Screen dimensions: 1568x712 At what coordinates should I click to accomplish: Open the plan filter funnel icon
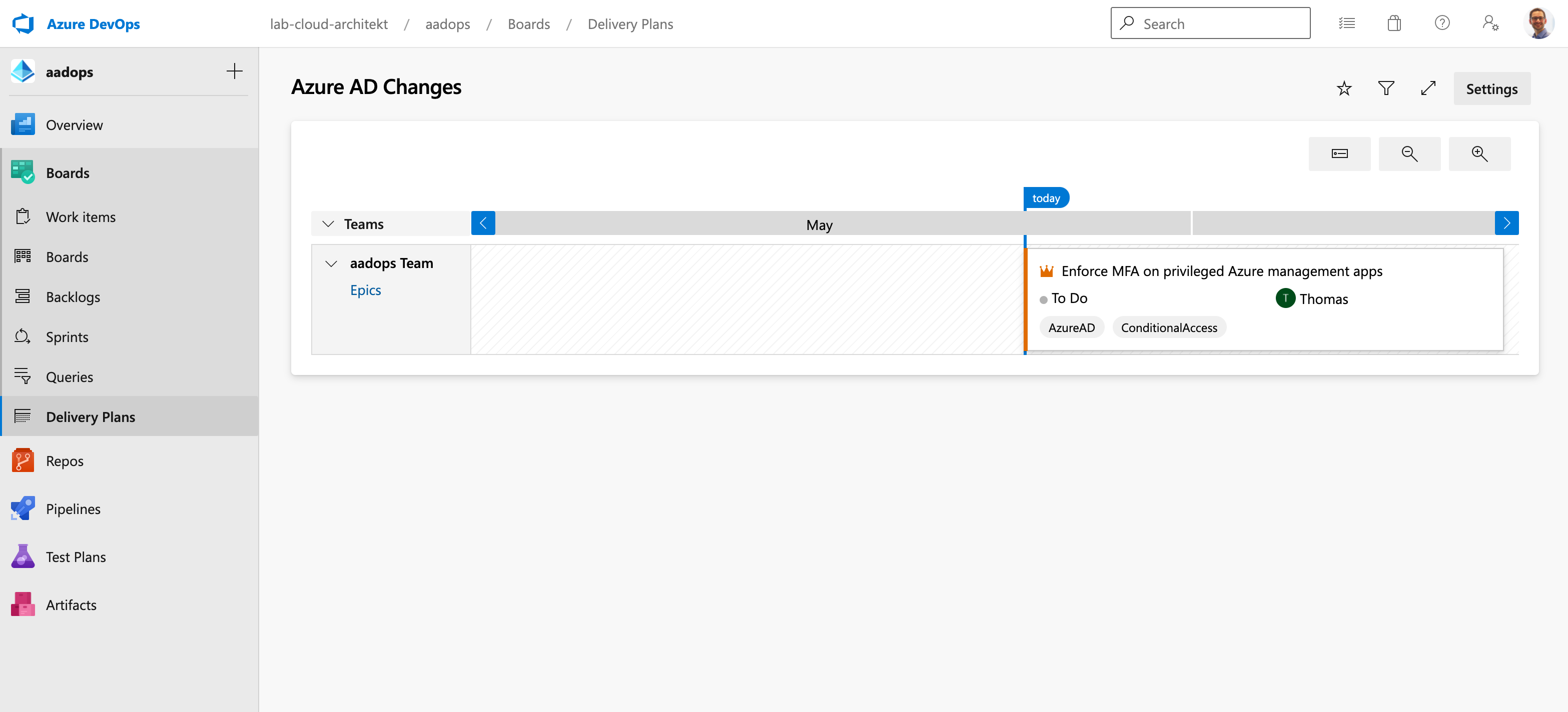1386,88
